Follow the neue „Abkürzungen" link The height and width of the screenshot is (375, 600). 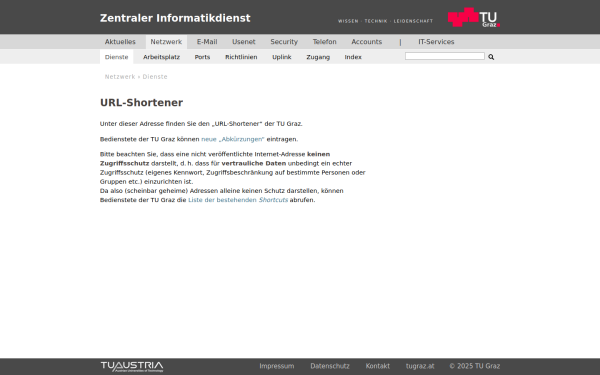pyautogui.click(x=233, y=139)
